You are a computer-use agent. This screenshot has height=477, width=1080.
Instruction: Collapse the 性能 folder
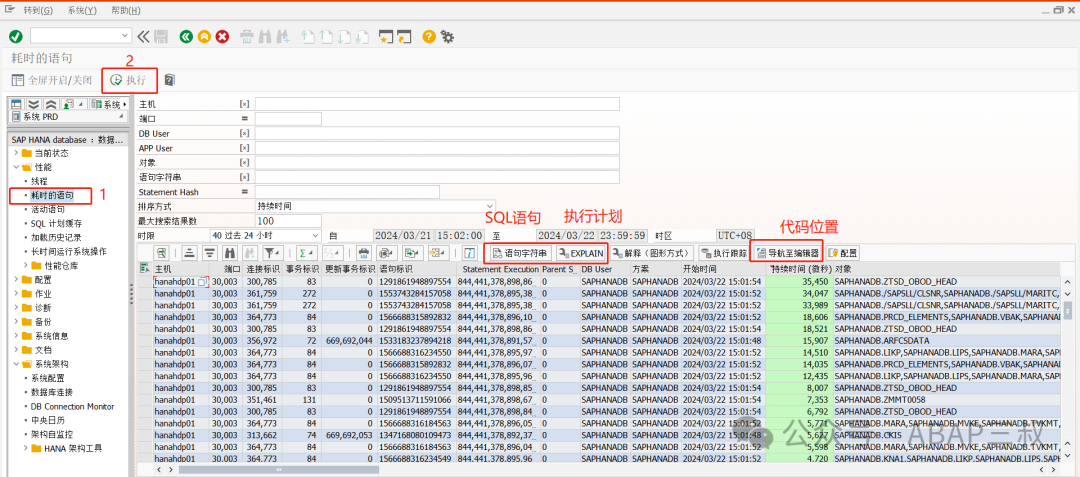coord(17,167)
